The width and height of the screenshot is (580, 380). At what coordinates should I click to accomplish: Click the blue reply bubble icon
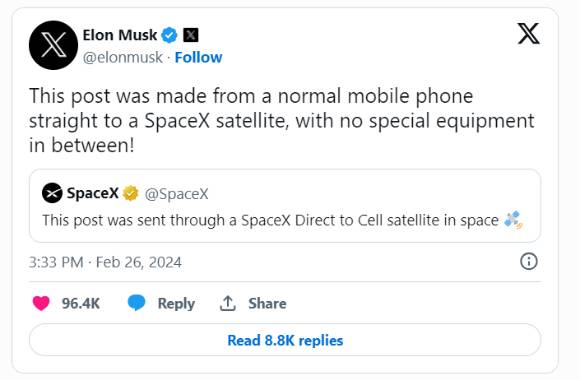(136, 303)
